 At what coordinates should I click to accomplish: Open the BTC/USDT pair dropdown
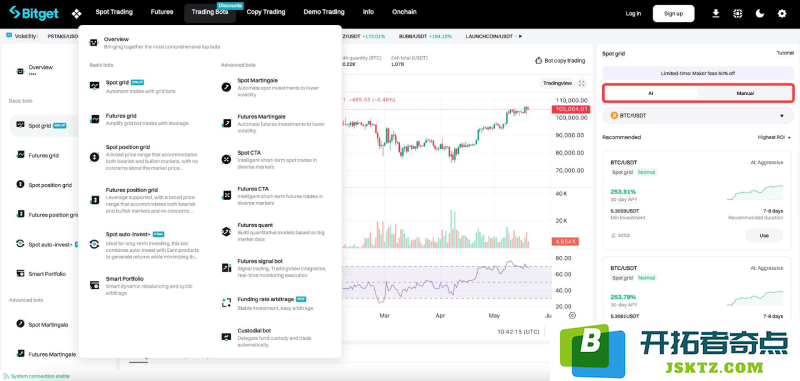[697, 116]
